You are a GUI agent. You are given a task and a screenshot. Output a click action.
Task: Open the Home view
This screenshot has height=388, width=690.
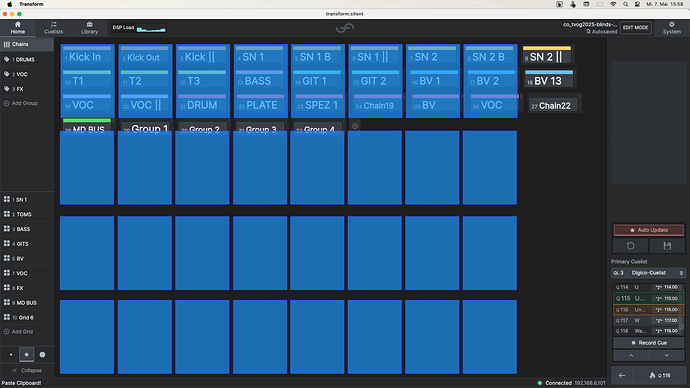(x=18, y=28)
